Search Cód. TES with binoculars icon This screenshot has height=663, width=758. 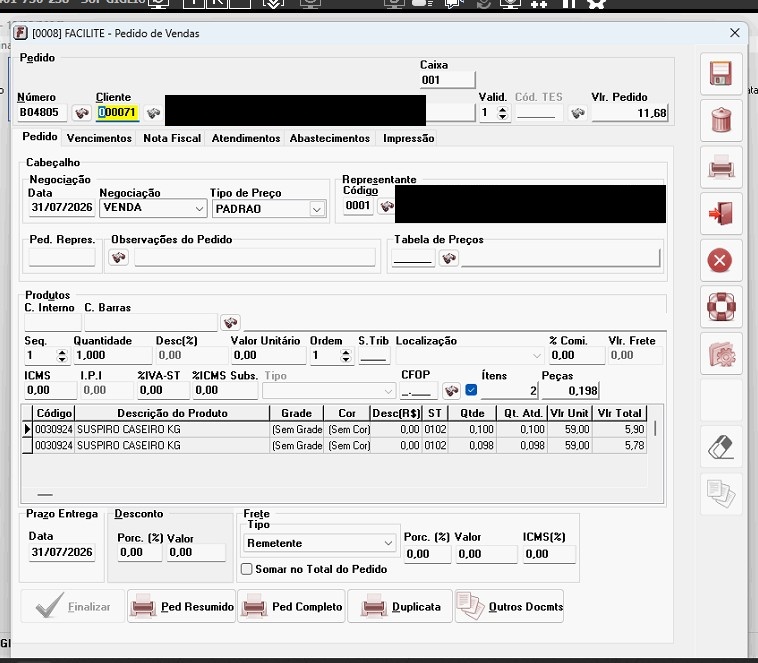(x=578, y=113)
